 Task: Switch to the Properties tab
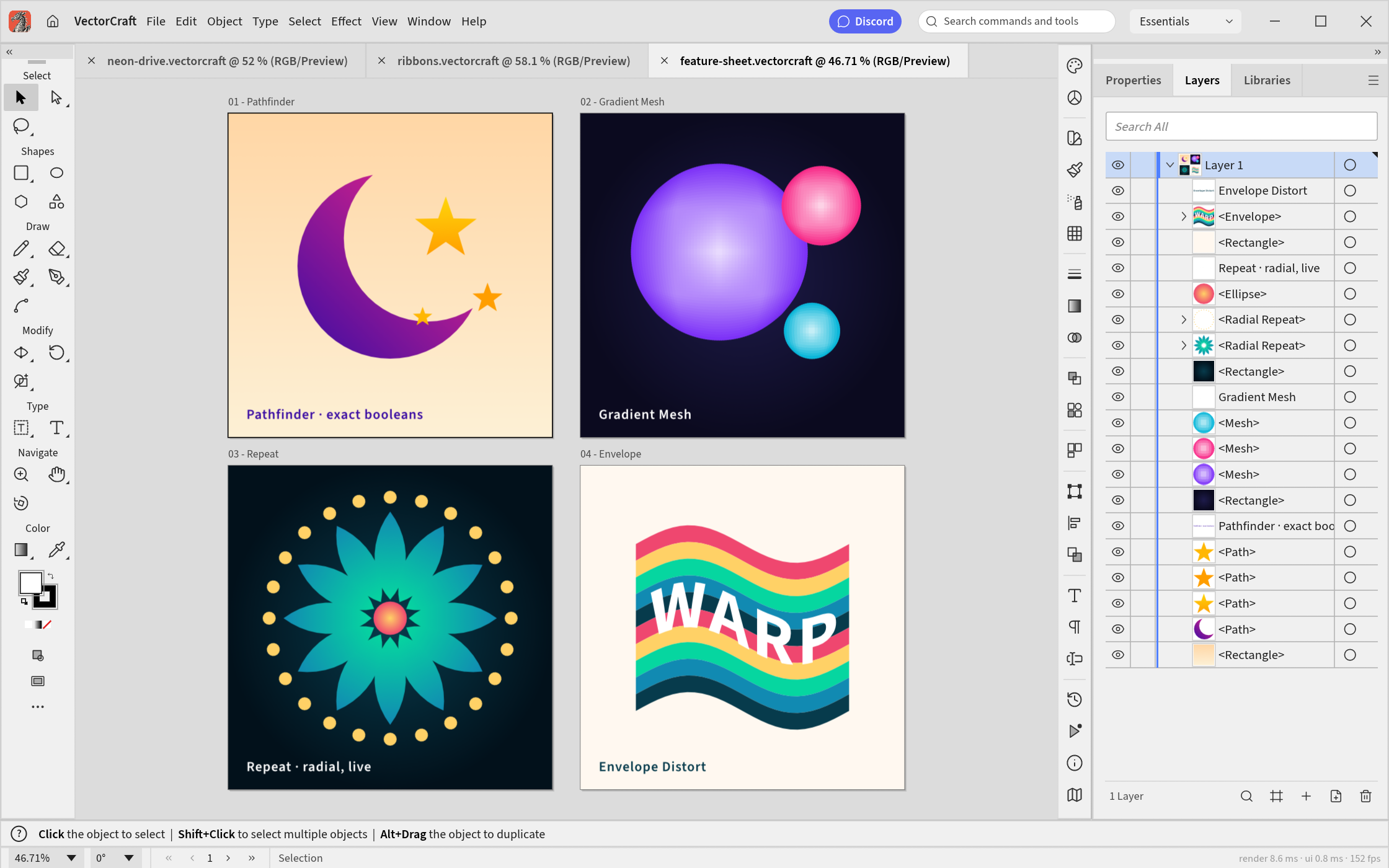[x=1133, y=80]
